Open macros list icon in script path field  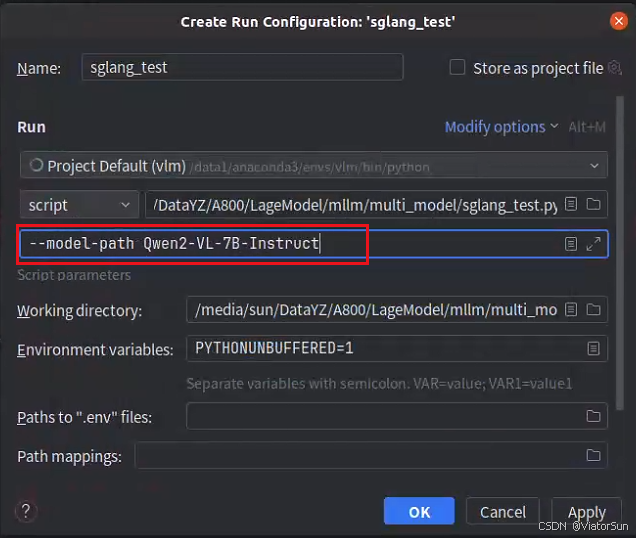pos(571,204)
